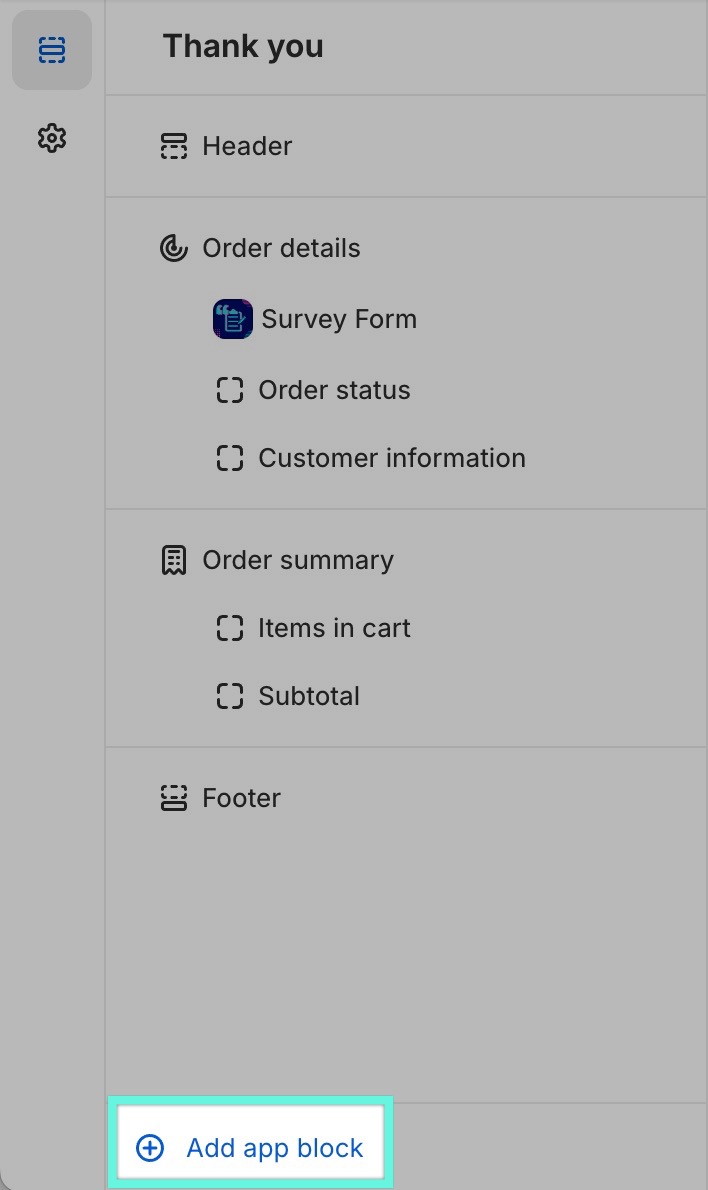Select the Customer information block
Viewport: 708px width, 1190px height.
[x=392, y=458]
